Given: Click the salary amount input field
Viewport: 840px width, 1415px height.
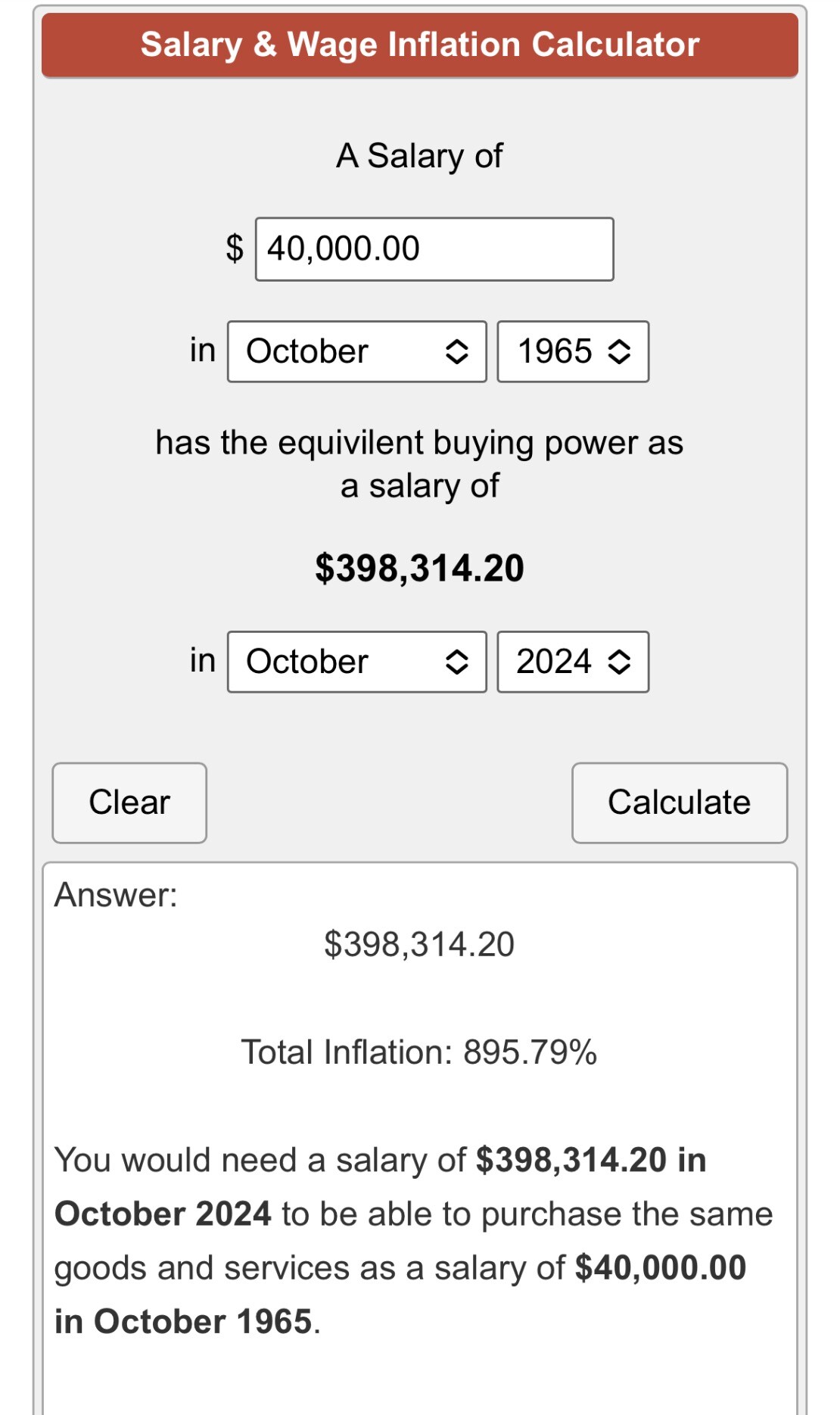Looking at the screenshot, I should pos(434,249).
